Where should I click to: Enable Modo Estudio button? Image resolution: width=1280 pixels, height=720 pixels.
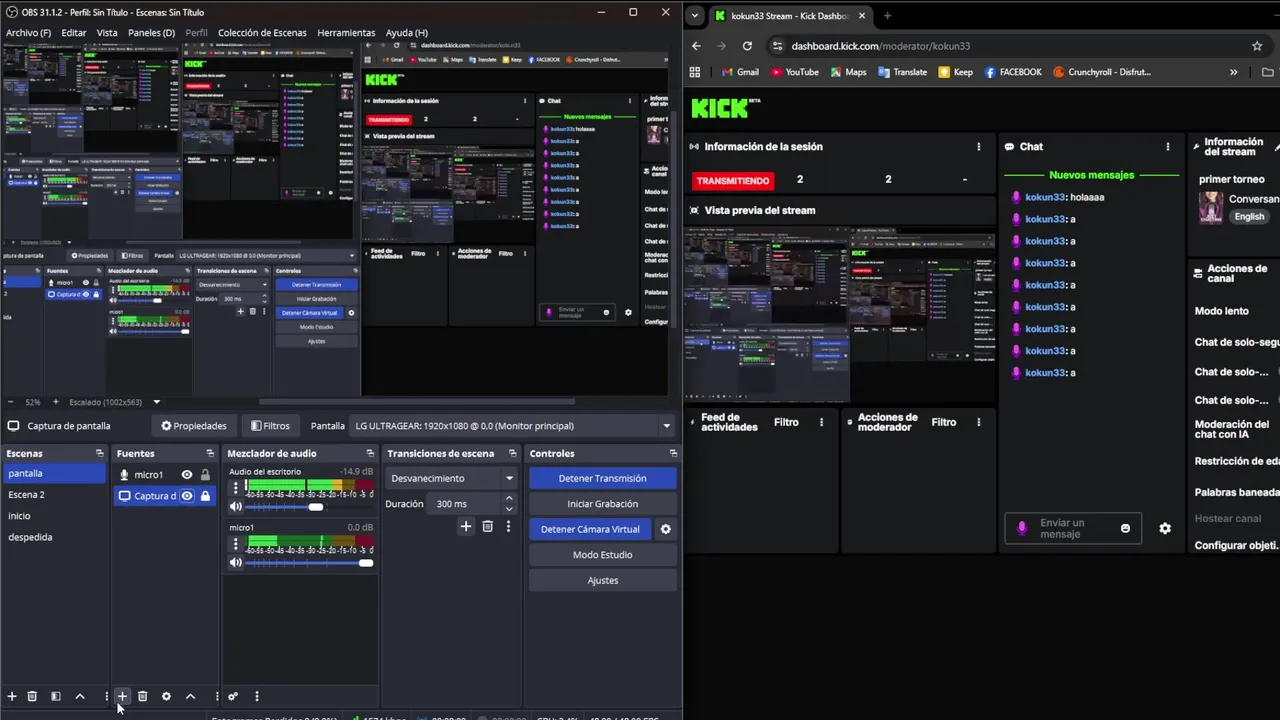[x=603, y=555]
